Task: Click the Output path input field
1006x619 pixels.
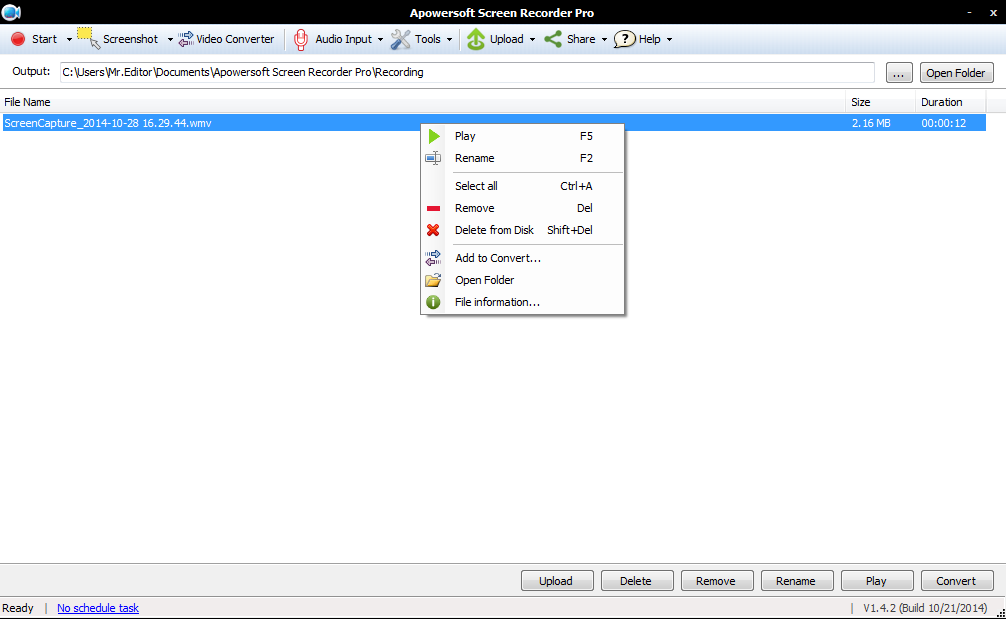Action: coord(467,72)
